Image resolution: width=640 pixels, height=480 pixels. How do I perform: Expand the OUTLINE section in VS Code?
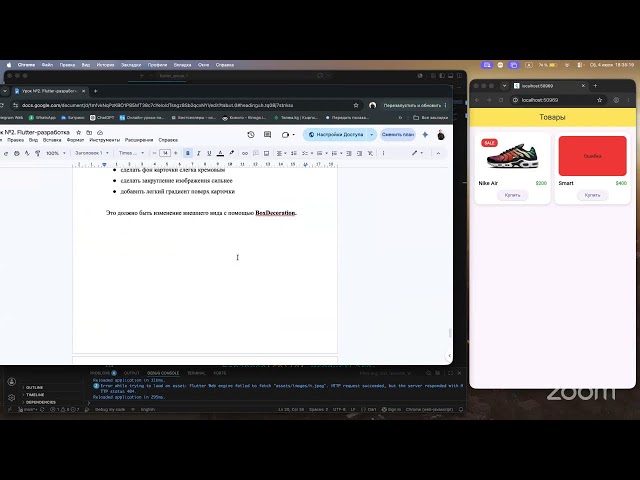[34, 387]
